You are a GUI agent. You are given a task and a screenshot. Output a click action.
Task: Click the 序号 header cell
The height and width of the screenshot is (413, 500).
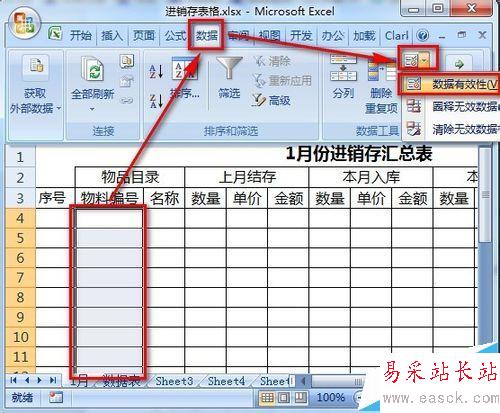52,198
